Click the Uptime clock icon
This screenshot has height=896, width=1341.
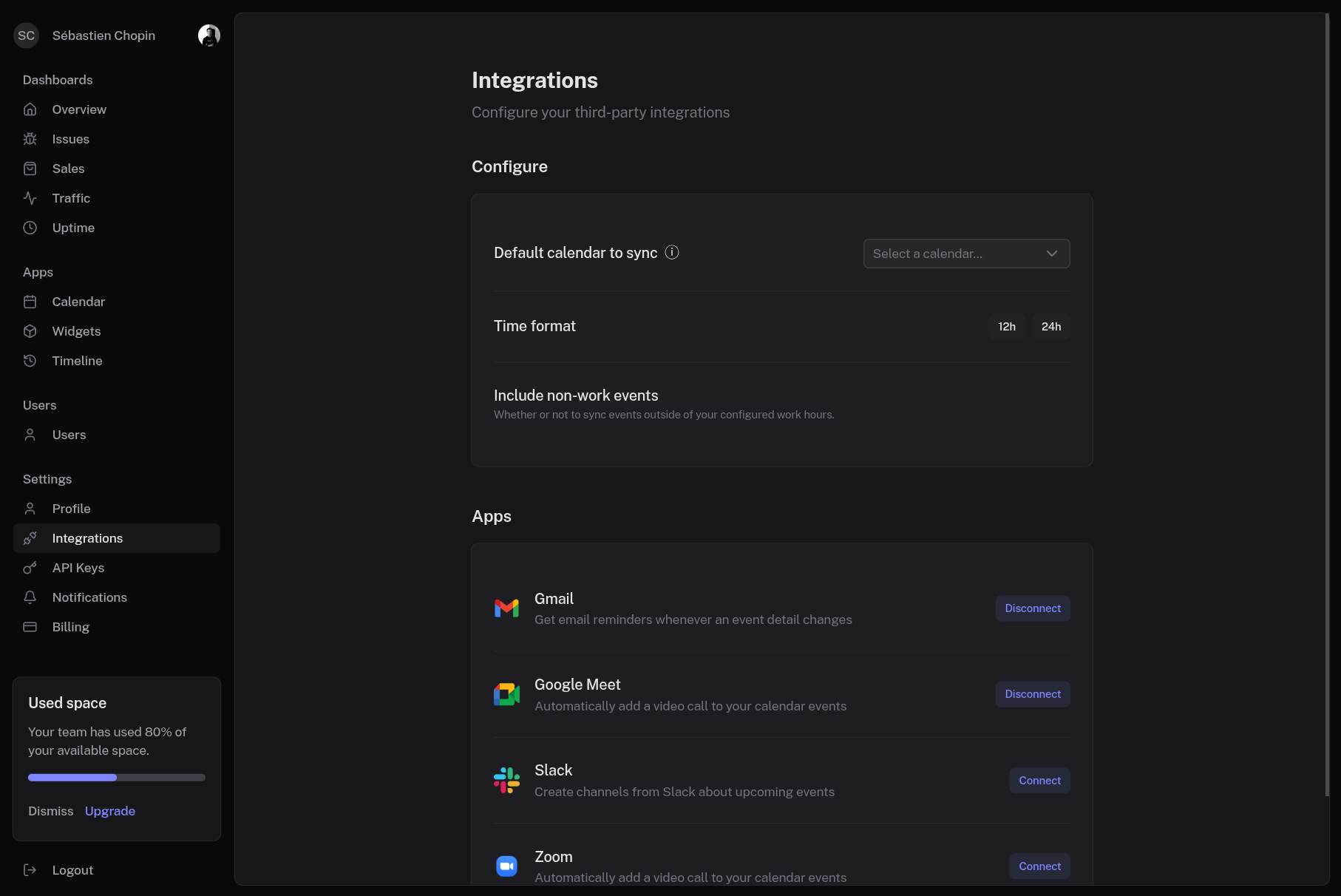tap(30, 228)
